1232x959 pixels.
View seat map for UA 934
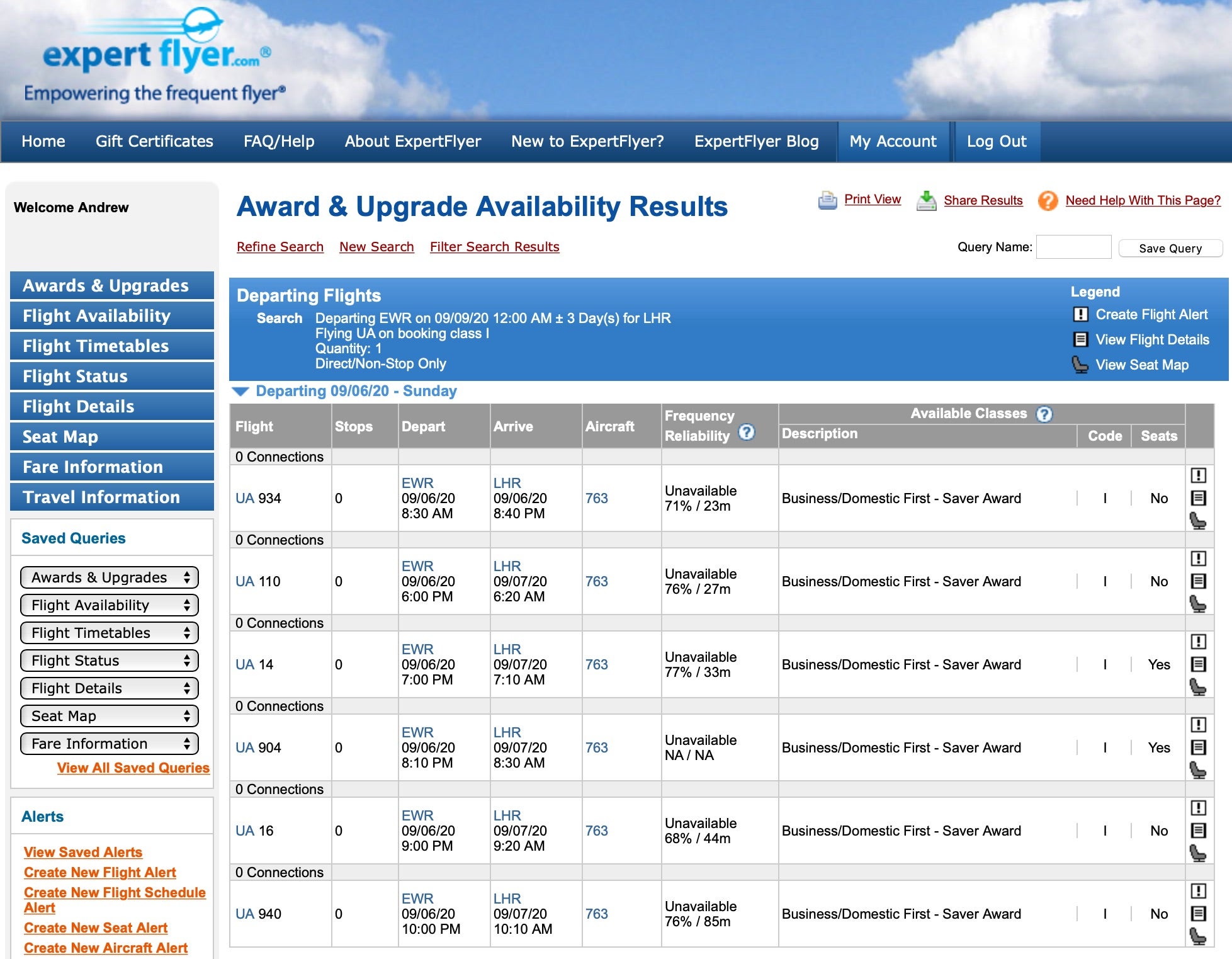1198,521
